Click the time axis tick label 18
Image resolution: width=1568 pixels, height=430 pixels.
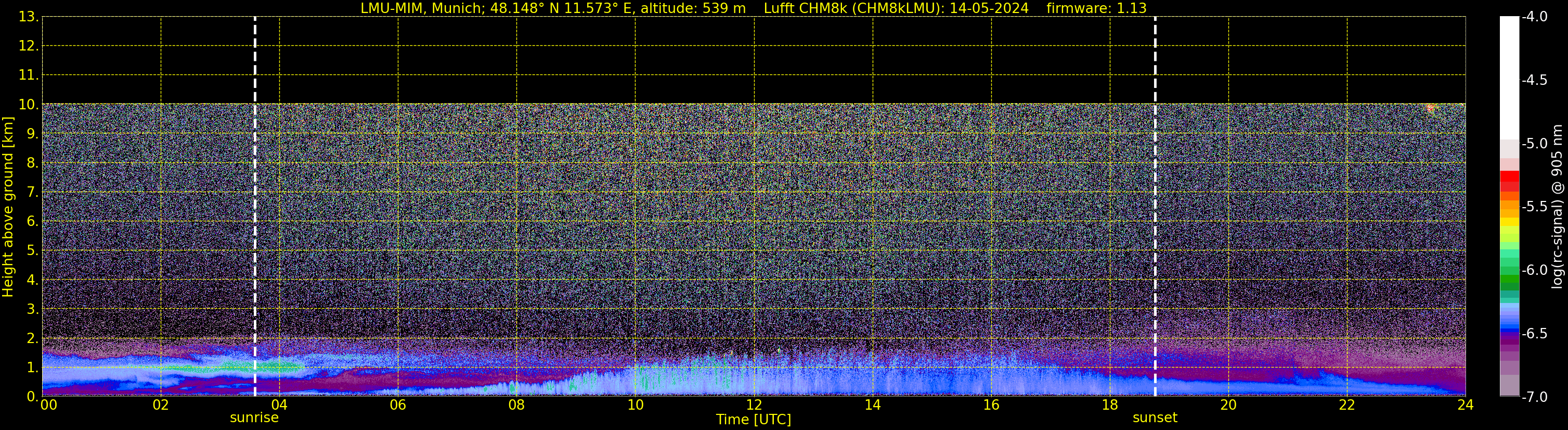[x=1110, y=405]
